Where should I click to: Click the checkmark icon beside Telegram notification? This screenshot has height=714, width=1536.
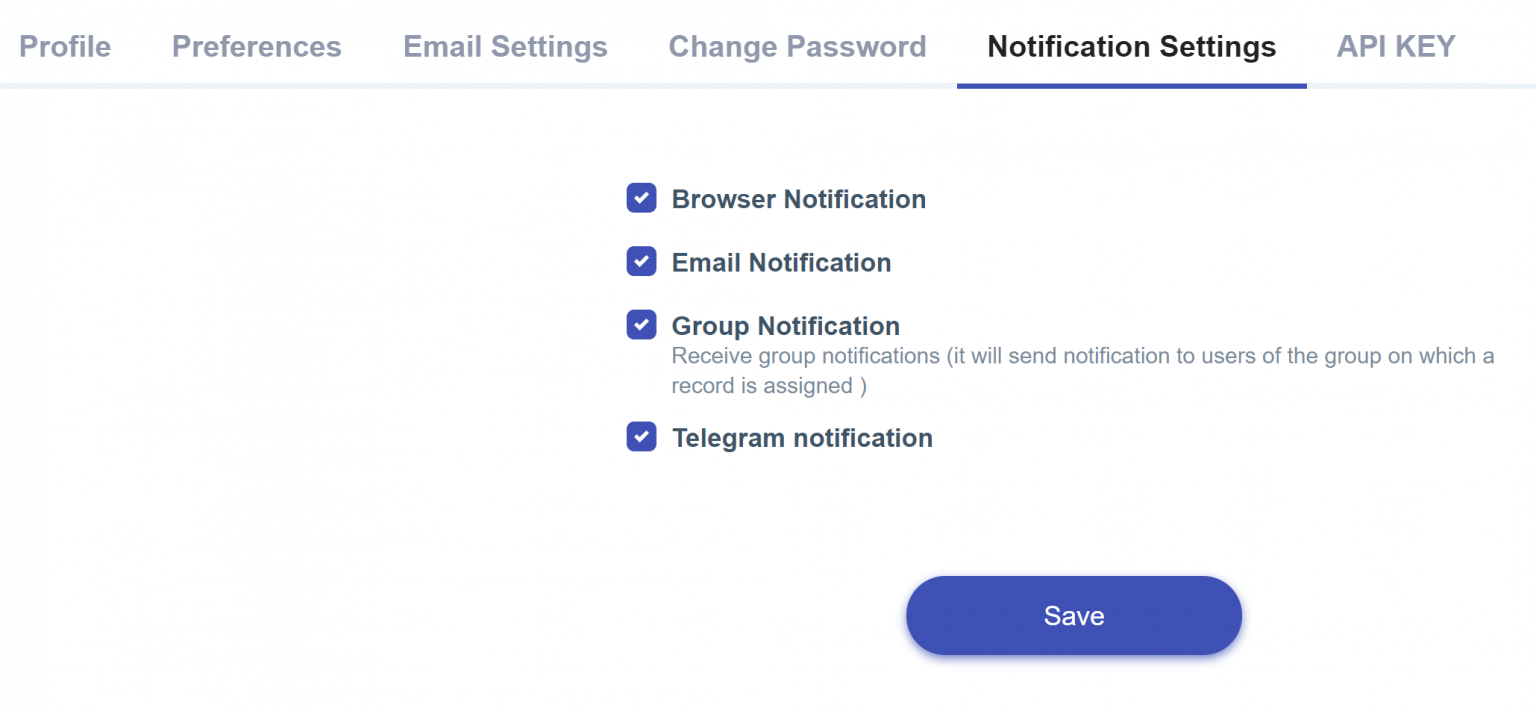click(641, 436)
